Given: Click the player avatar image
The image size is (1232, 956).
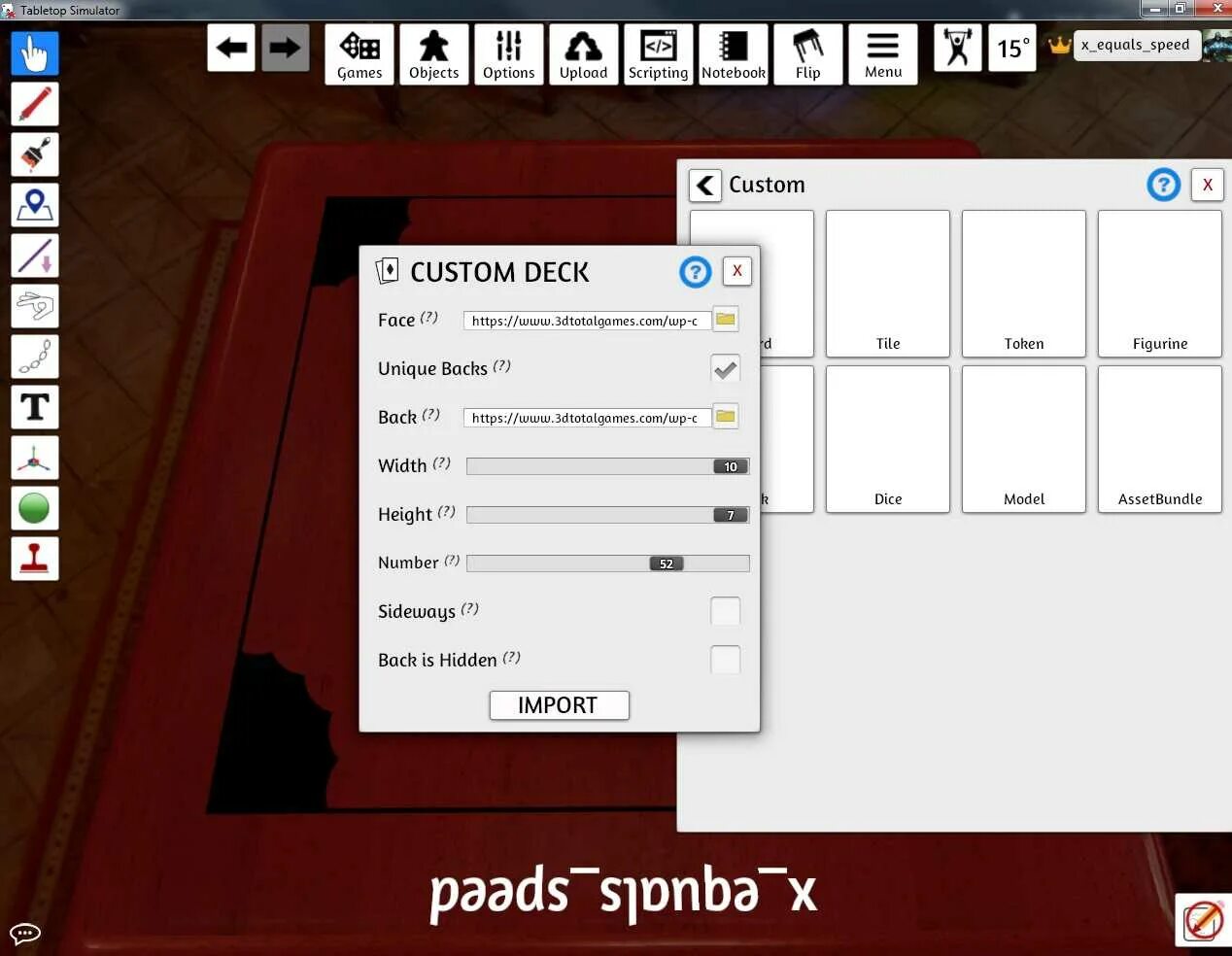Looking at the screenshot, I should pos(1217,46).
